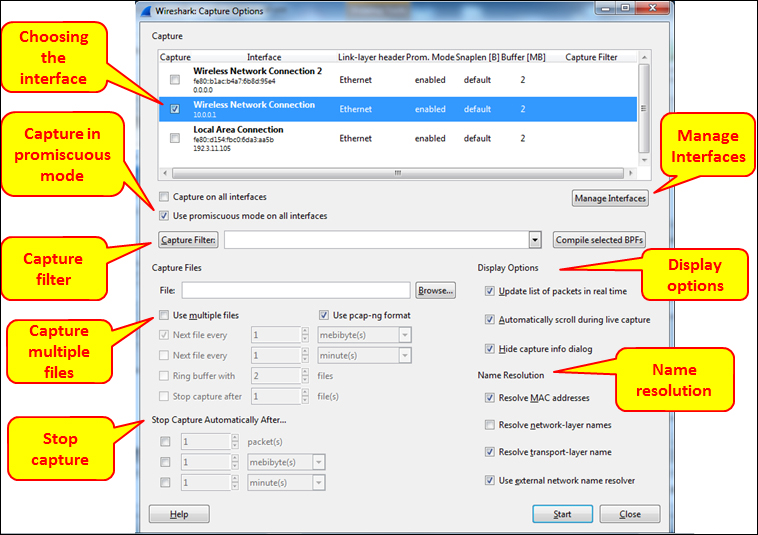
Task: Uncheck Wireless Network Connection capture box
Action: pyautogui.click(x=175, y=109)
